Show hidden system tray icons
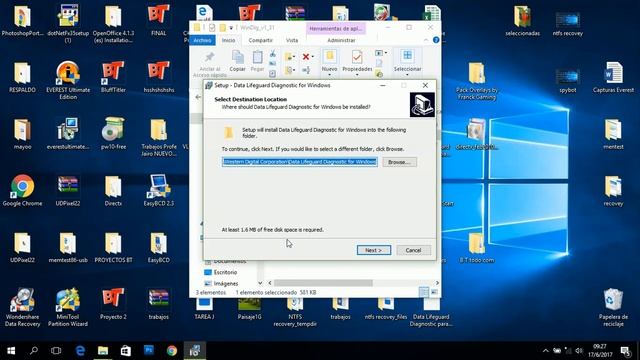640x360 pixels. (x=545, y=351)
